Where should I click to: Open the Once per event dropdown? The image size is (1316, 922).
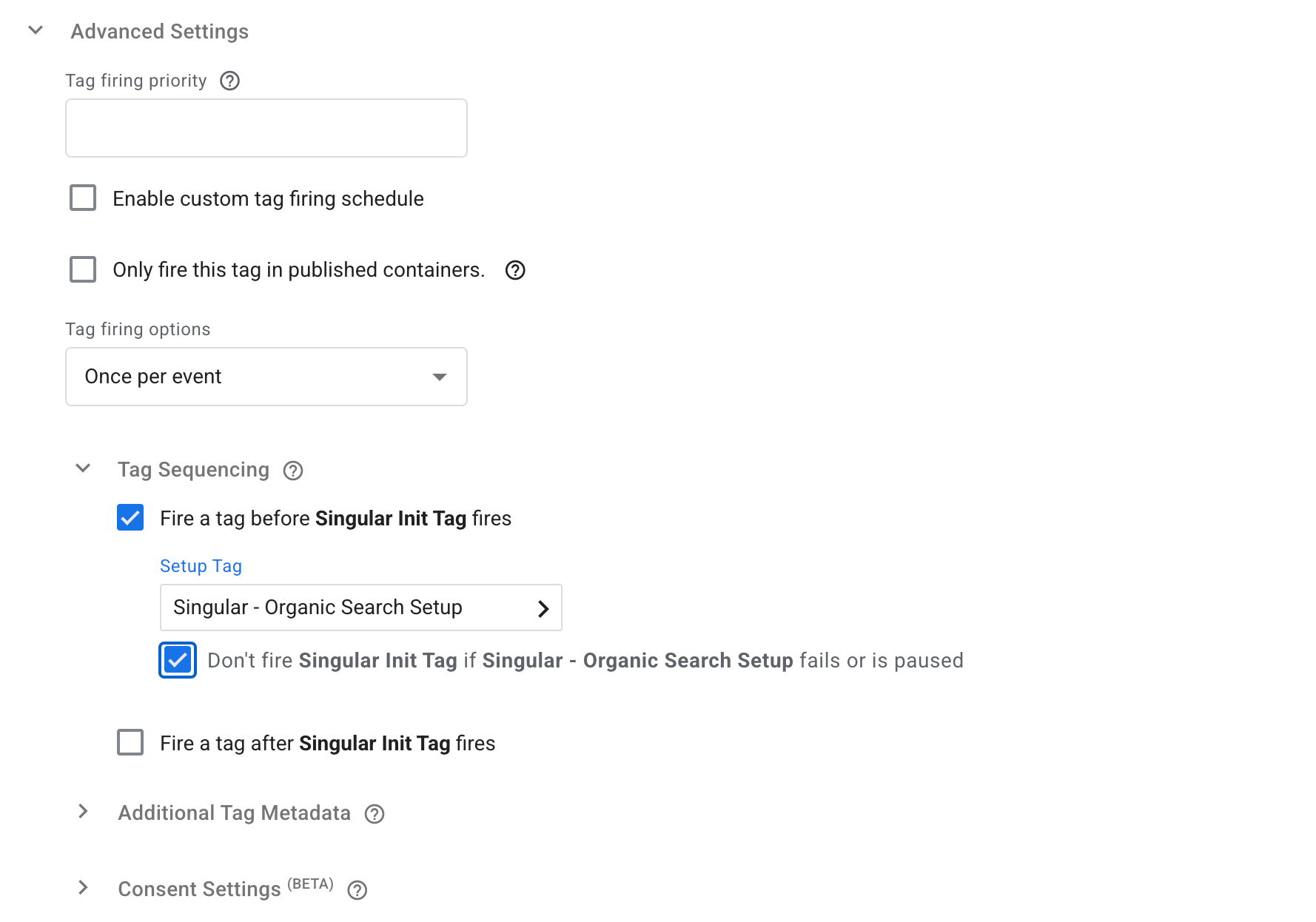coord(266,377)
